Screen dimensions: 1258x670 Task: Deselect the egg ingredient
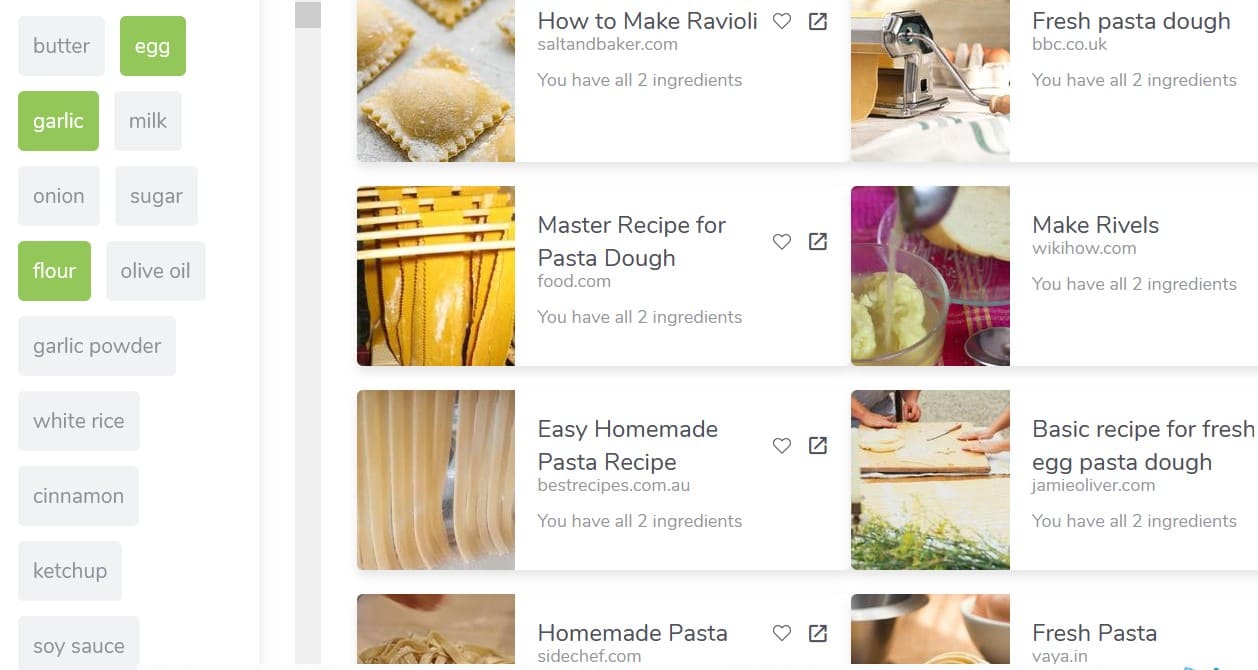[x=152, y=46]
